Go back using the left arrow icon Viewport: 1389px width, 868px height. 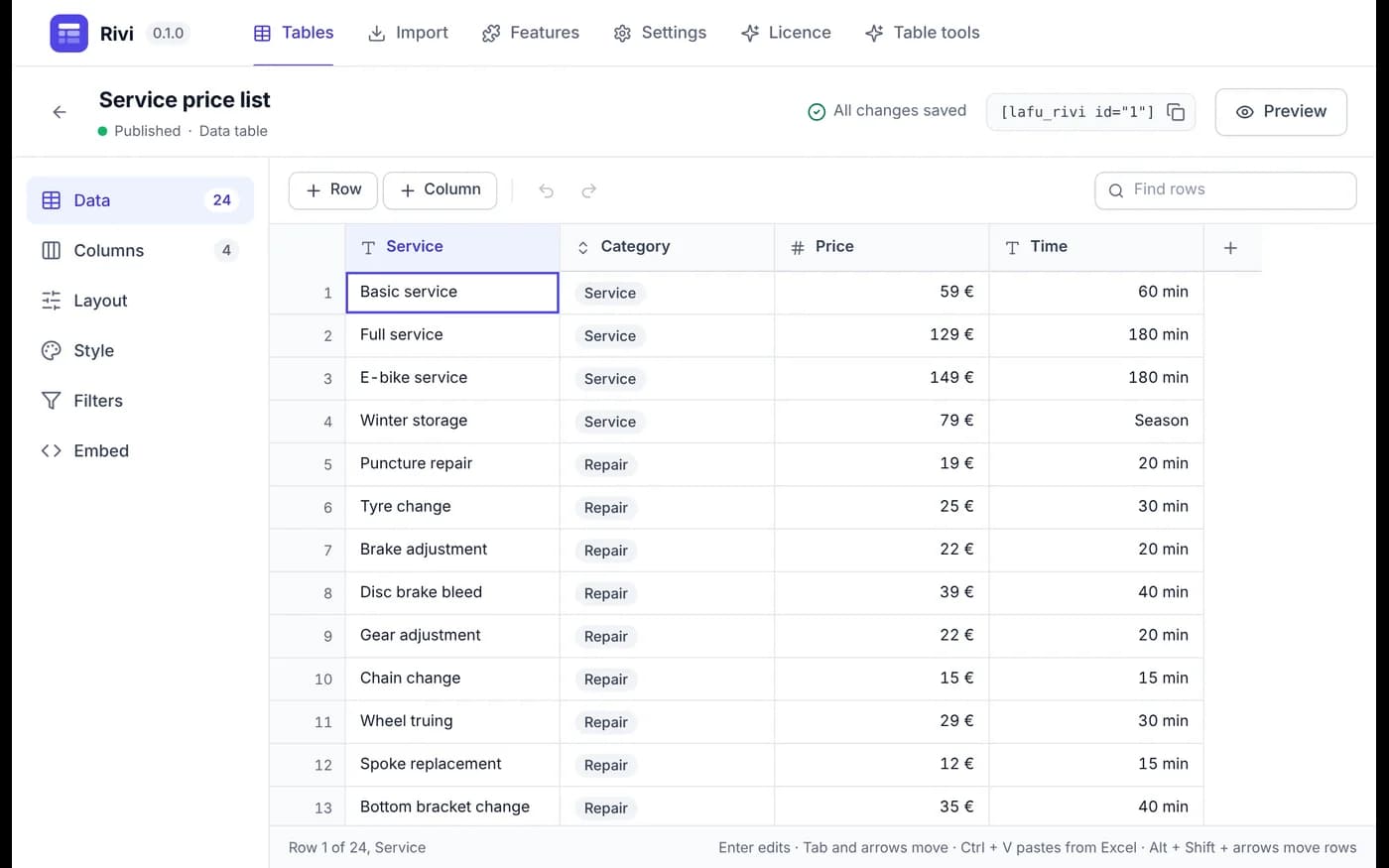pyautogui.click(x=60, y=112)
